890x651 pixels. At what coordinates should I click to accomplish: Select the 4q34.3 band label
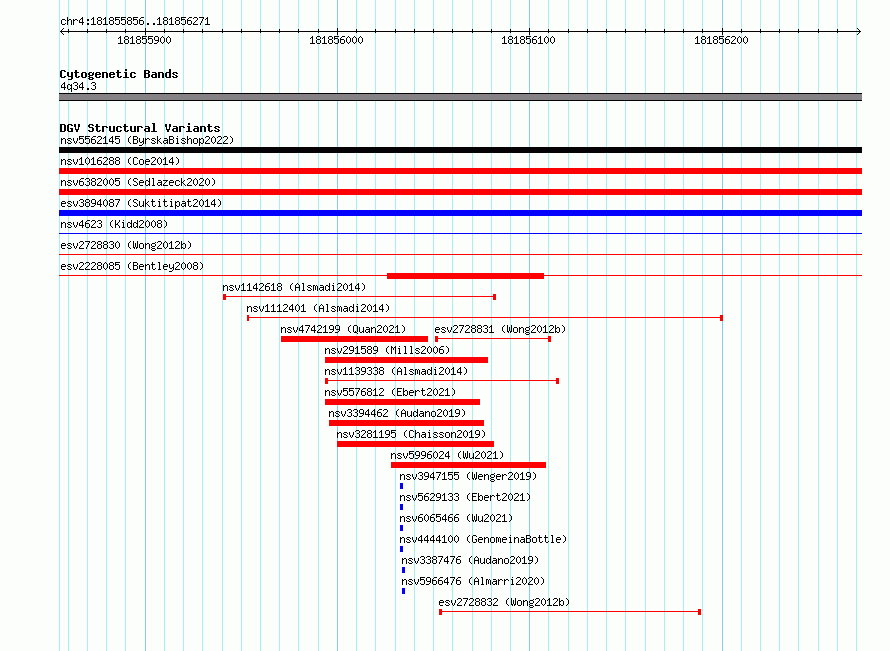(x=78, y=86)
